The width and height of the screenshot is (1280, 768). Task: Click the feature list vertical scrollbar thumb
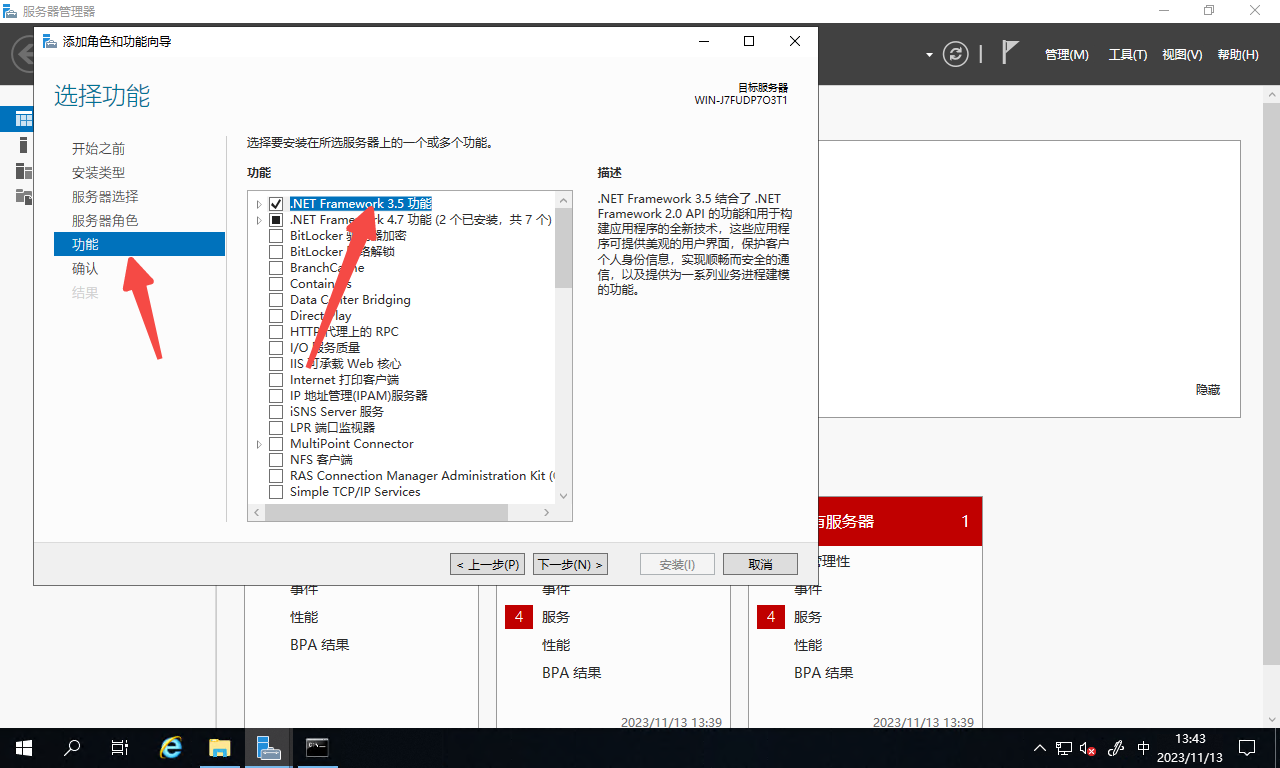[x=563, y=248]
